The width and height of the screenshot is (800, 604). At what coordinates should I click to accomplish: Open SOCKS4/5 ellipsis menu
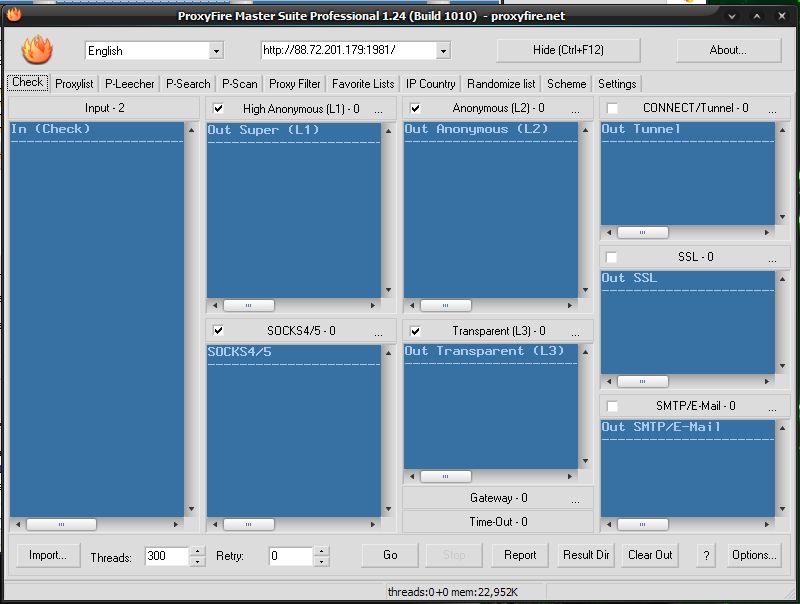(x=378, y=333)
